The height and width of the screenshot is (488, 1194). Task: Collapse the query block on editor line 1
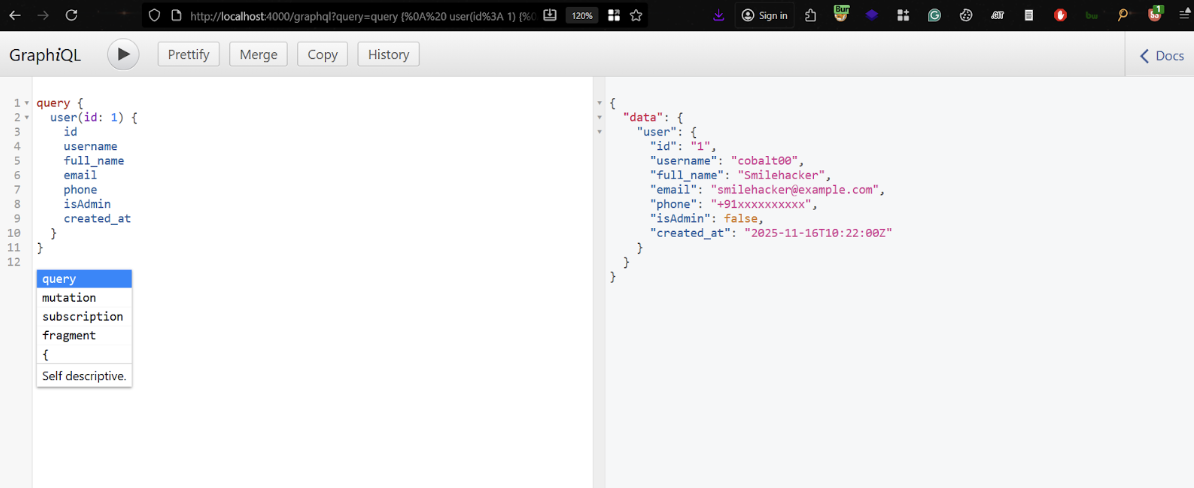pyautogui.click(x=27, y=103)
